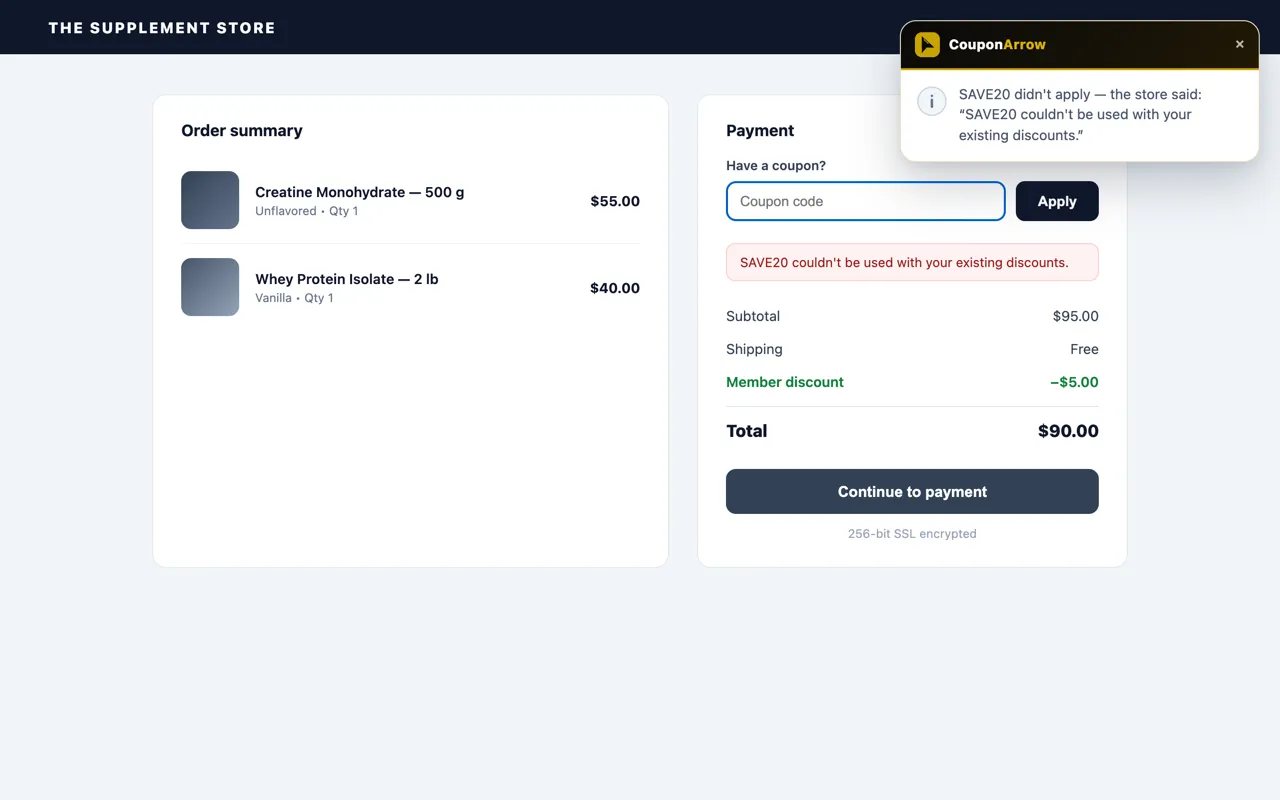Image resolution: width=1280 pixels, height=800 pixels.
Task: Click the Have a coupon? label
Action: click(776, 165)
